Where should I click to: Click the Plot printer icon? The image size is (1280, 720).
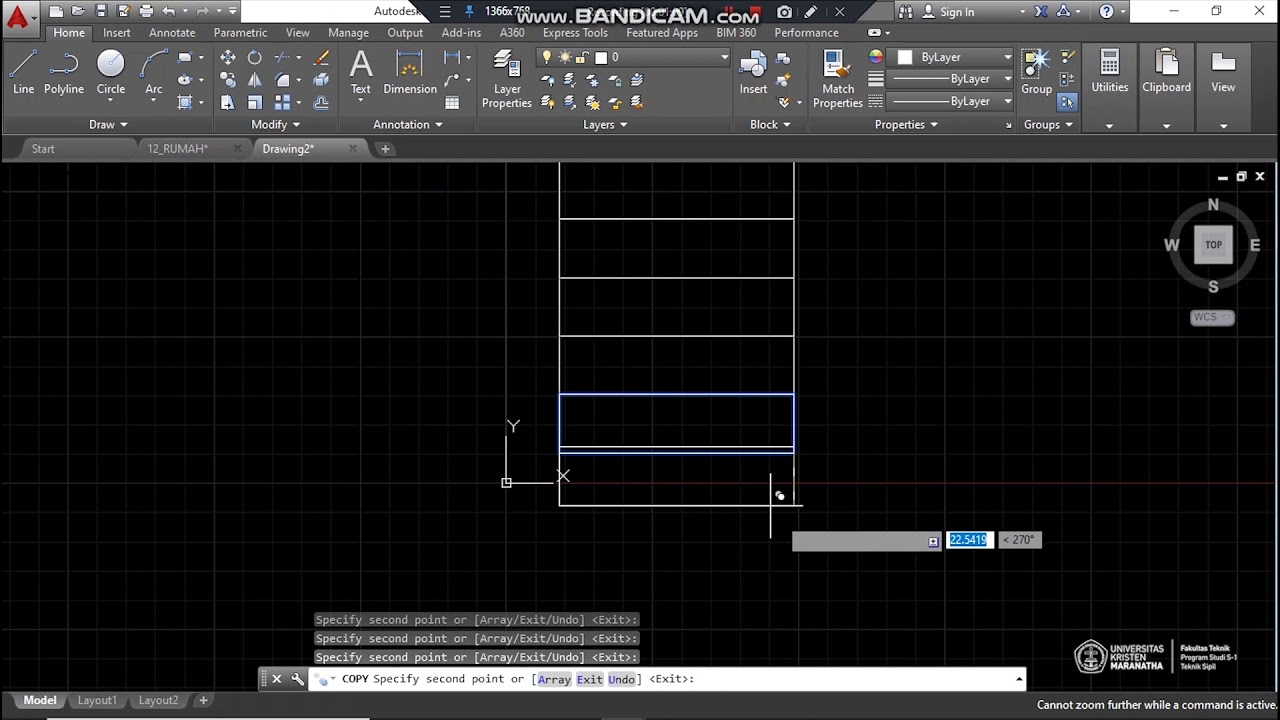[146, 11]
